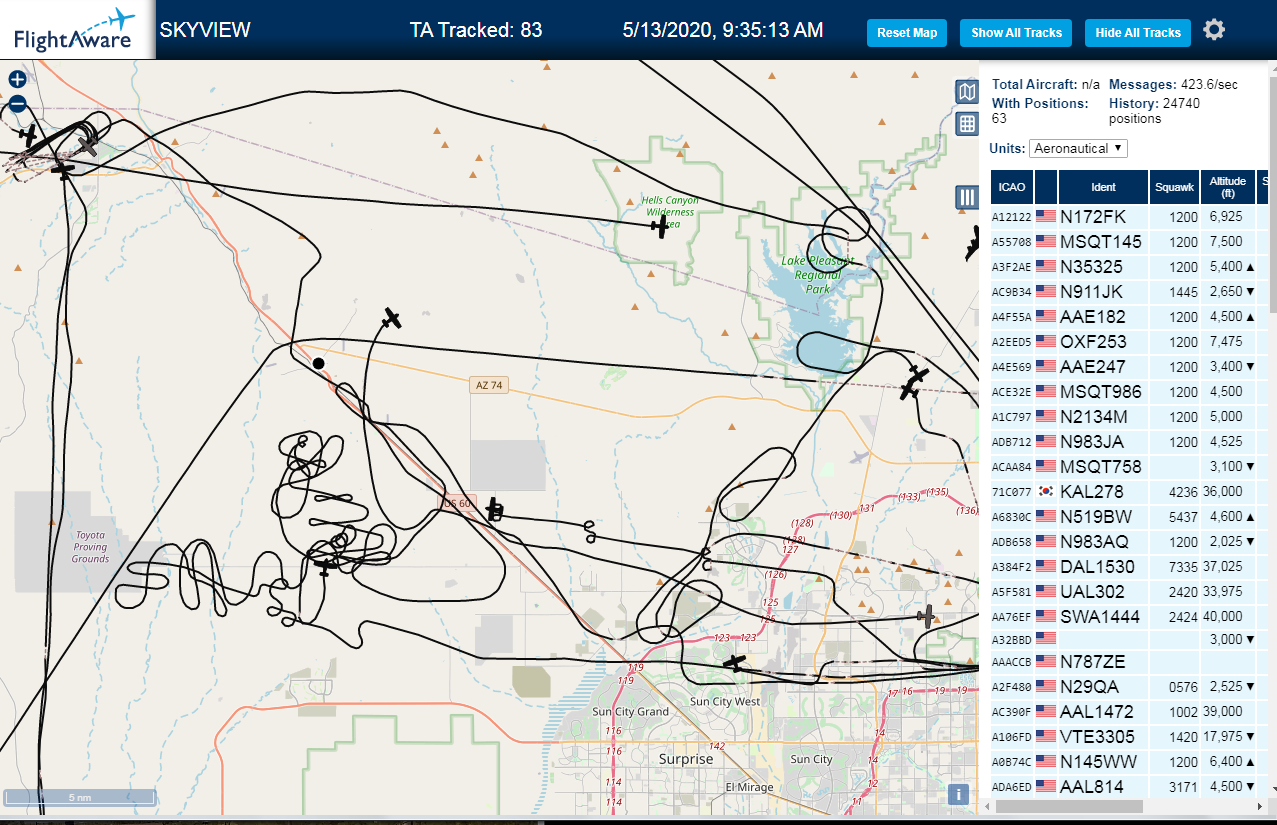
Task: Zoom in the map with plus button
Action: pyautogui.click(x=17, y=79)
